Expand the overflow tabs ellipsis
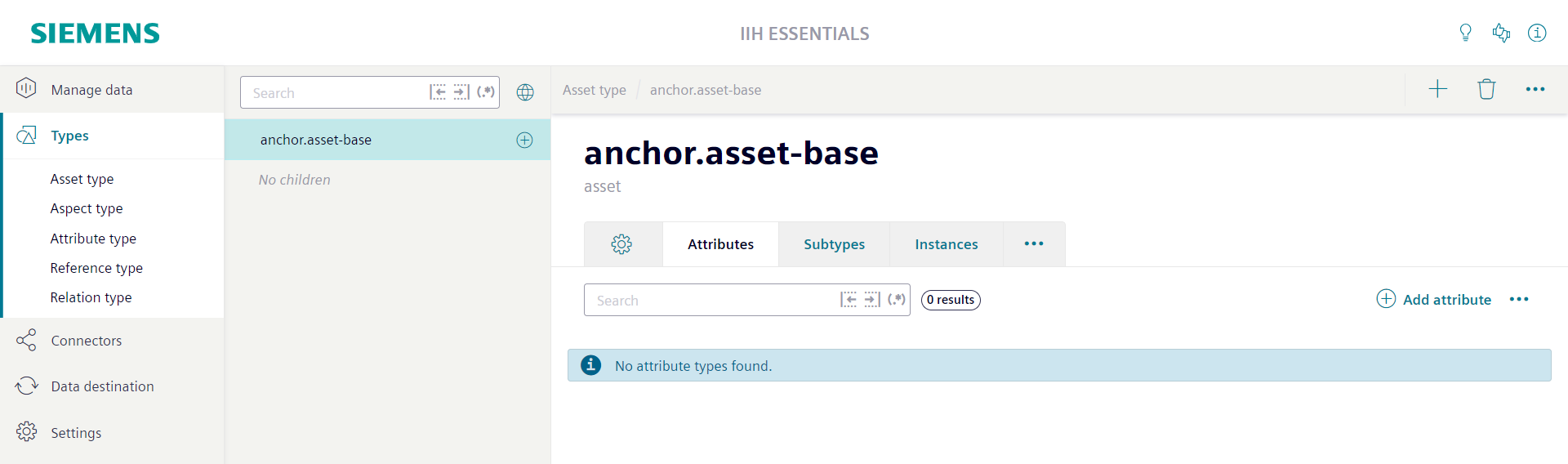1568x464 pixels. click(1034, 244)
